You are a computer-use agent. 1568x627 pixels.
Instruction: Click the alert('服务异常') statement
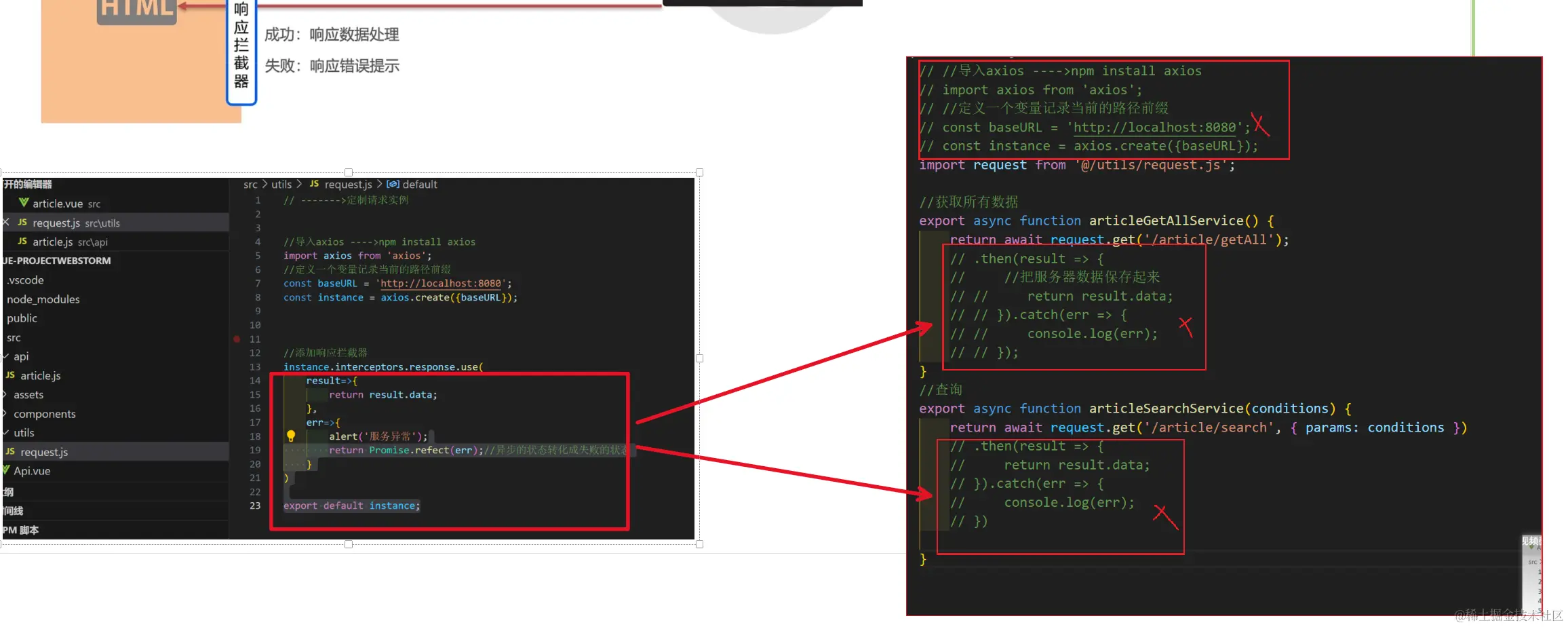click(378, 436)
